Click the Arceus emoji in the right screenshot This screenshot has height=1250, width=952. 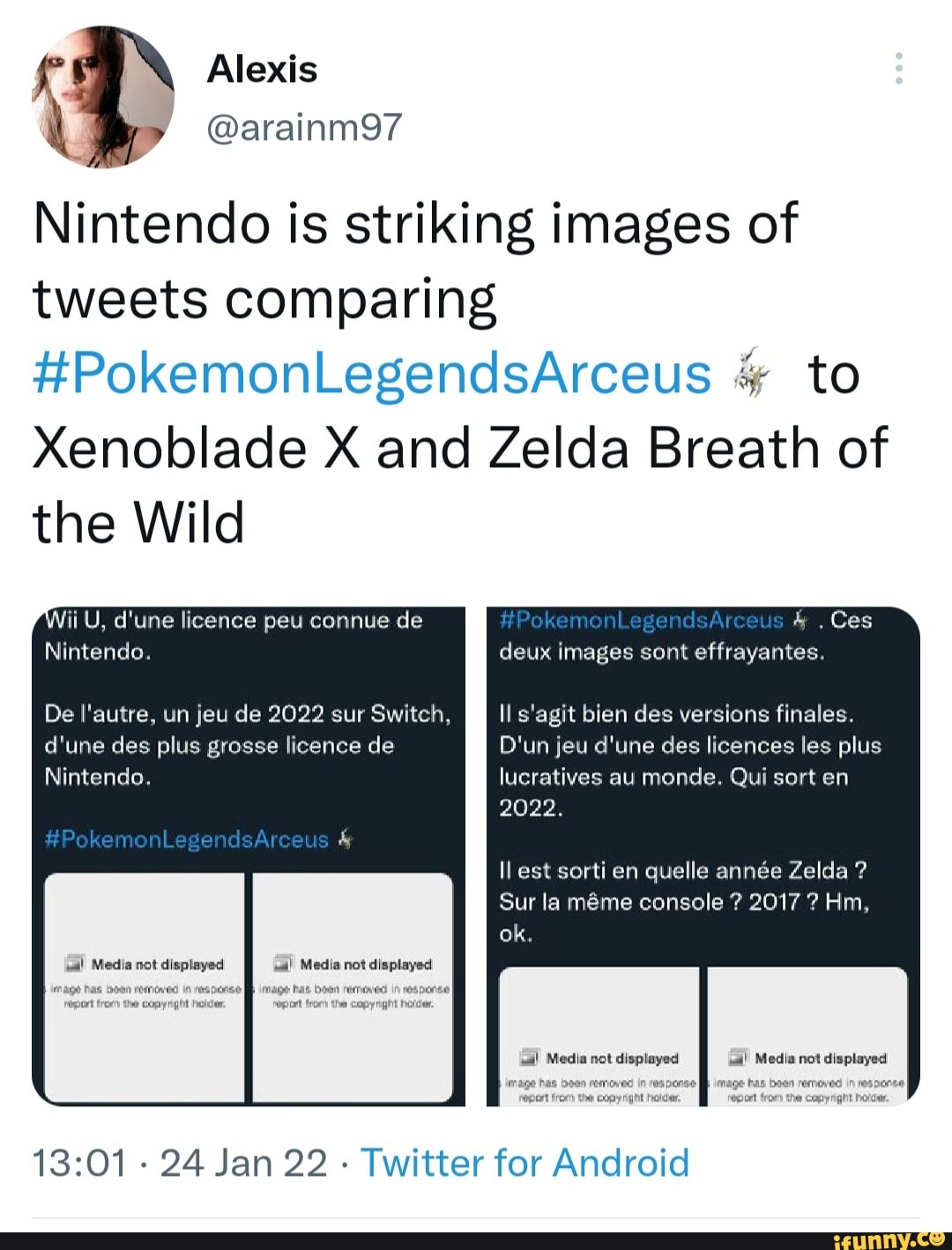click(800, 621)
